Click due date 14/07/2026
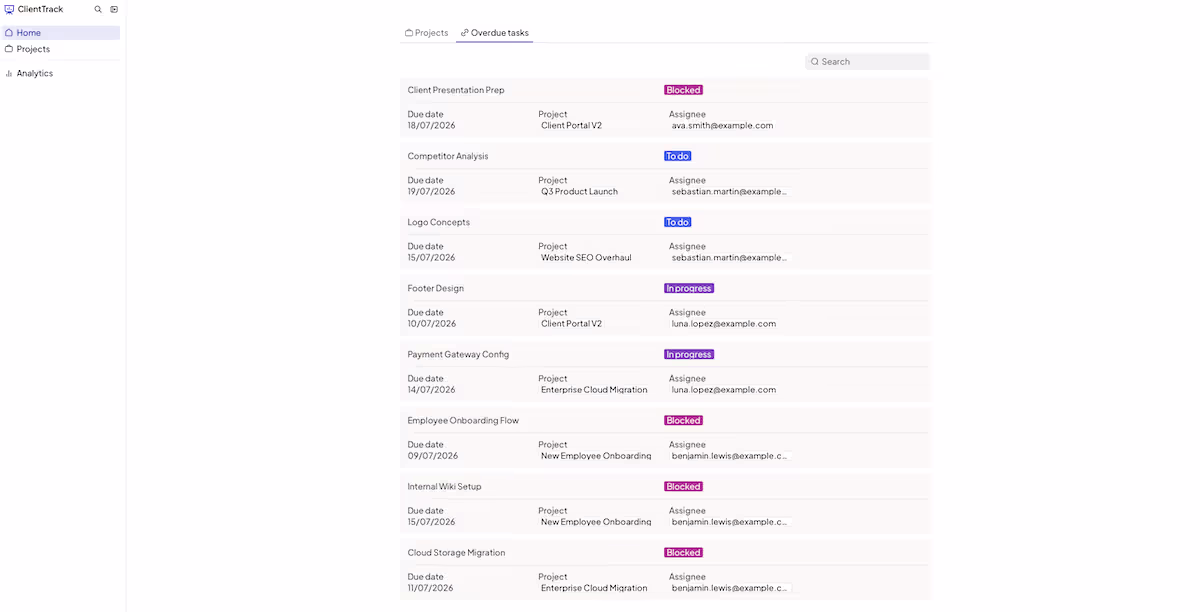The width and height of the screenshot is (1200, 612). (x=431, y=390)
